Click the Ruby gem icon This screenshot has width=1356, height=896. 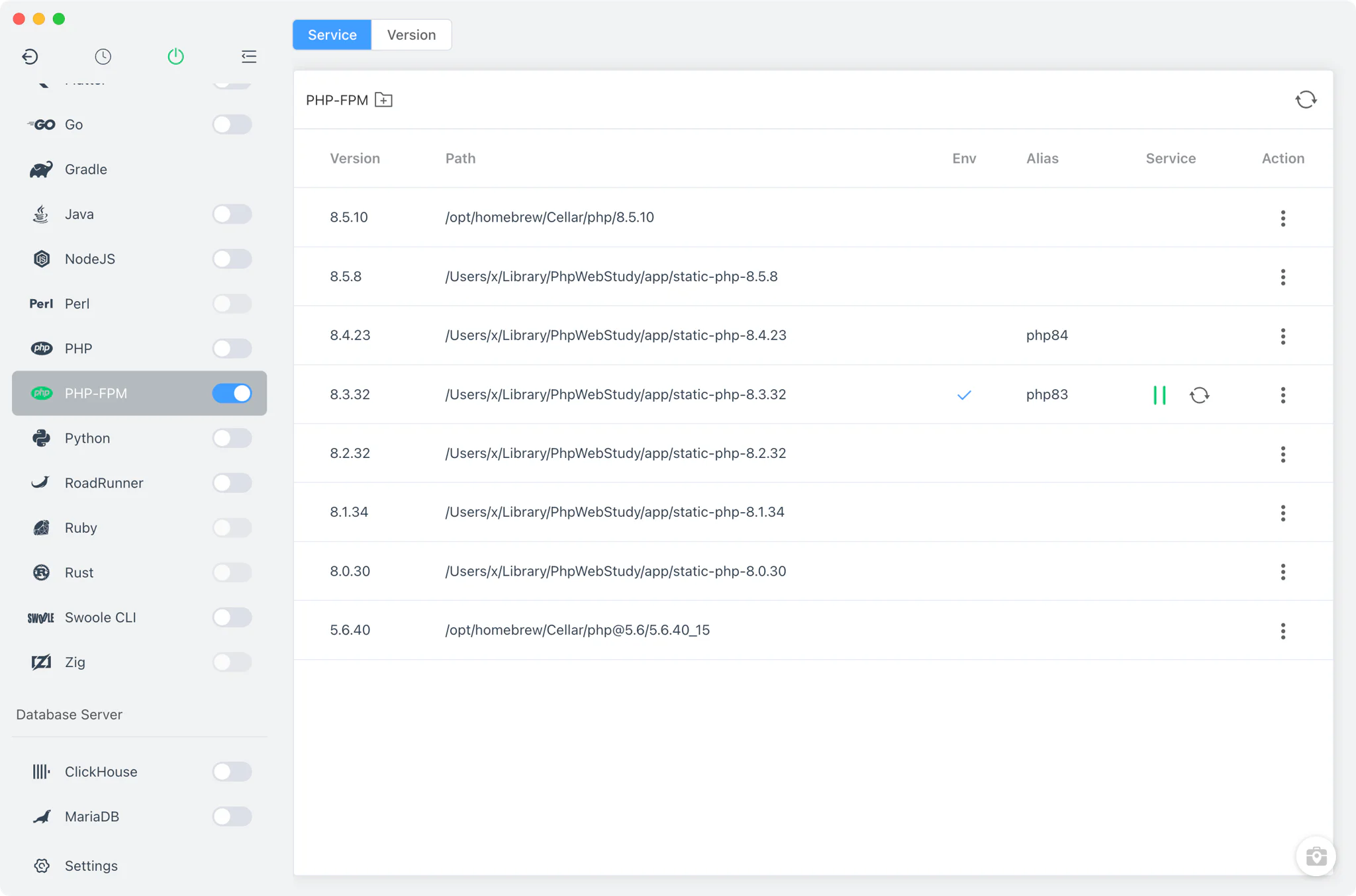tap(41, 527)
